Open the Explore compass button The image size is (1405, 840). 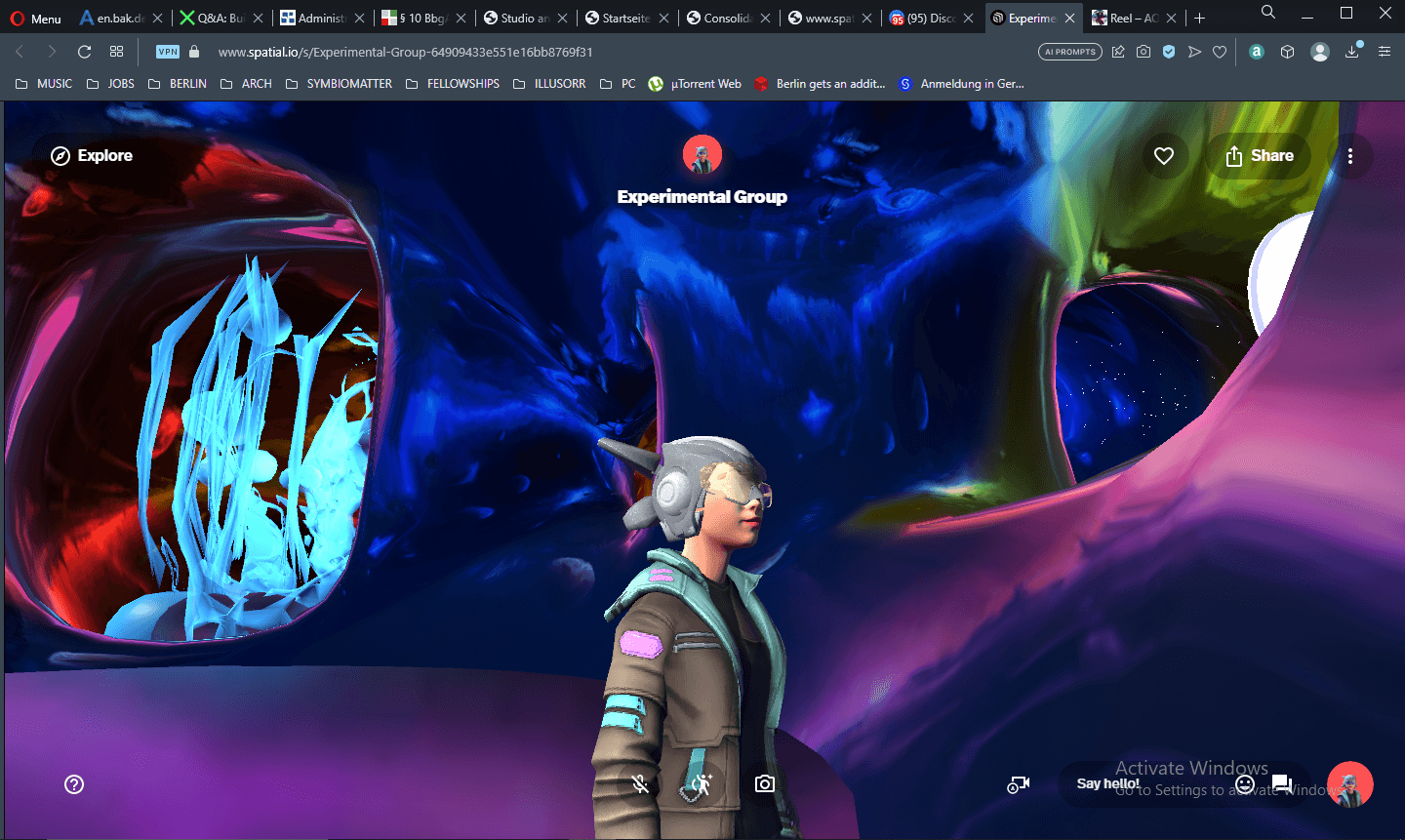pos(92,156)
